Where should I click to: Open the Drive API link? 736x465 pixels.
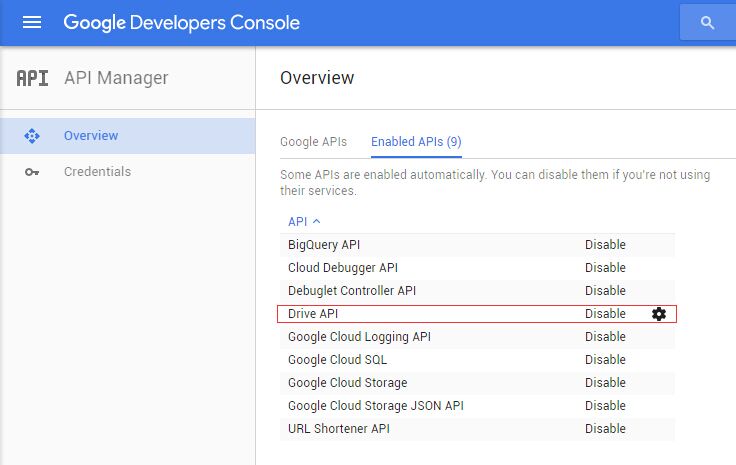point(313,314)
